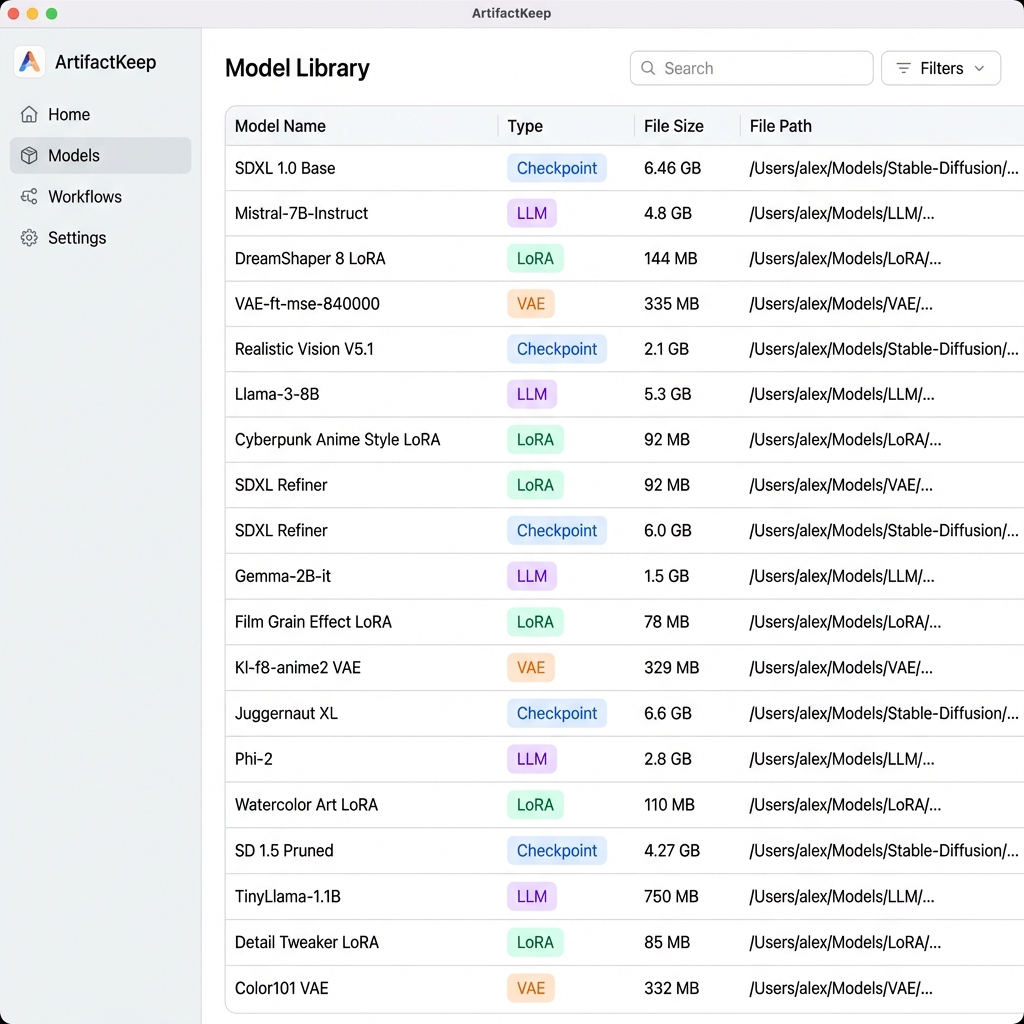This screenshot has width=1024, height=1024.
Task: Open the TinyLlama-1.1B file path
Action: click(841, 897)
